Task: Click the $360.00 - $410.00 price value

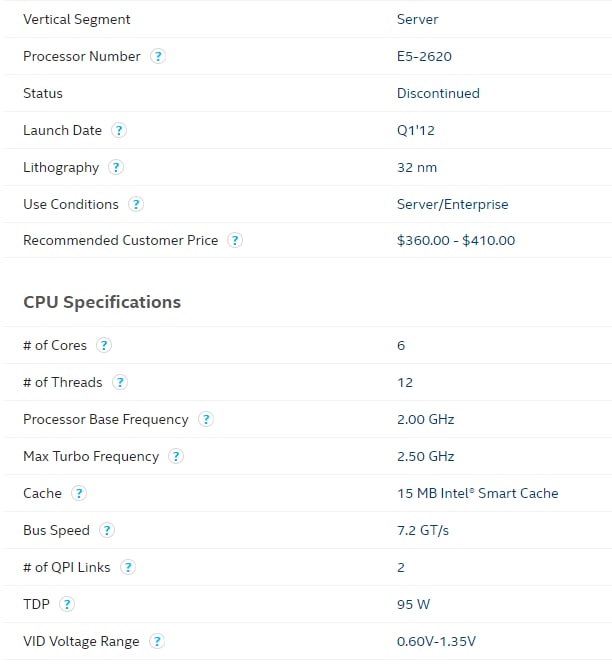Action: [x=456, y=240]
